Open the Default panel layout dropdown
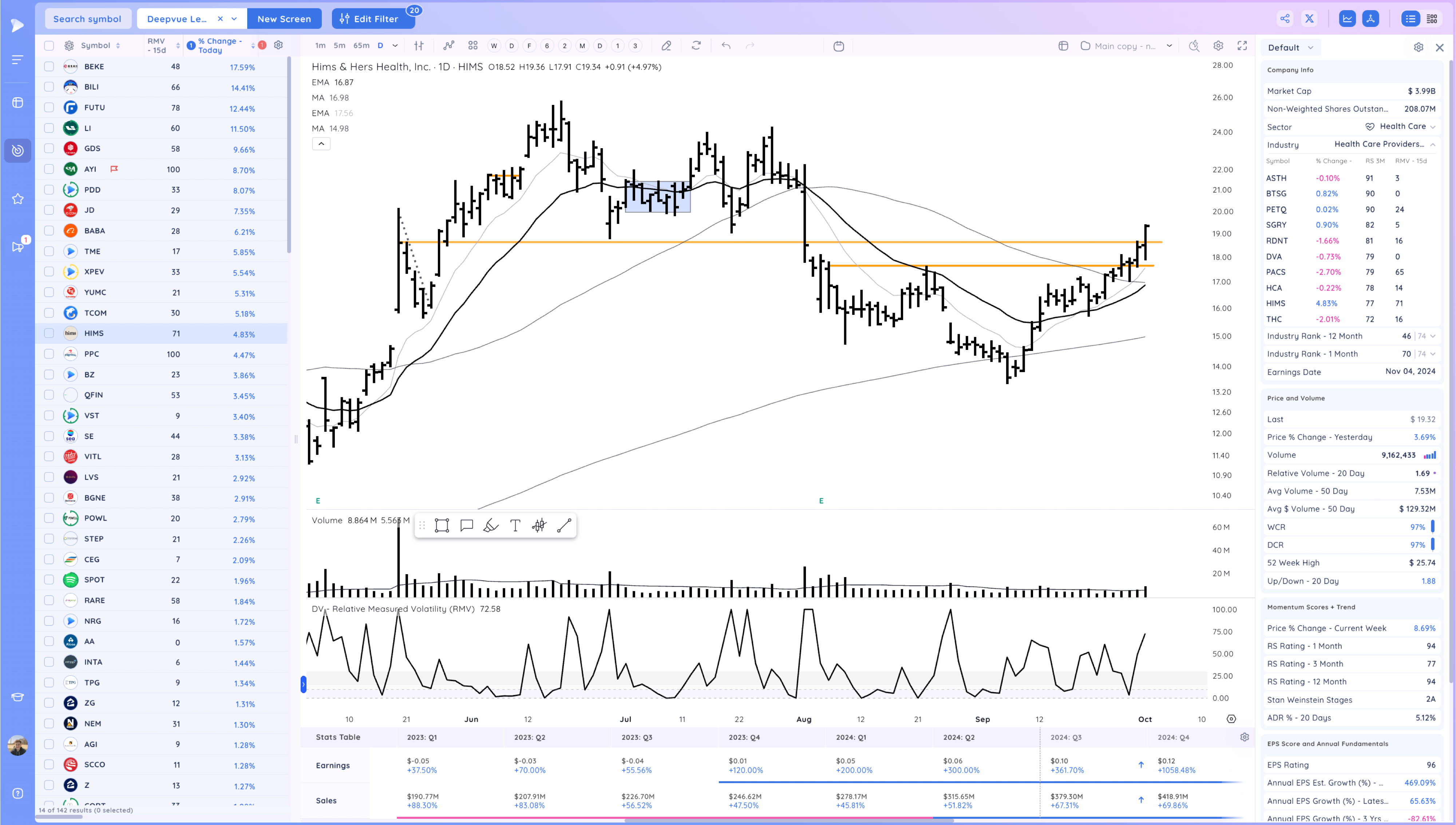The image size is (1456, 825). pyautogui.click(x=1291, y=48)
